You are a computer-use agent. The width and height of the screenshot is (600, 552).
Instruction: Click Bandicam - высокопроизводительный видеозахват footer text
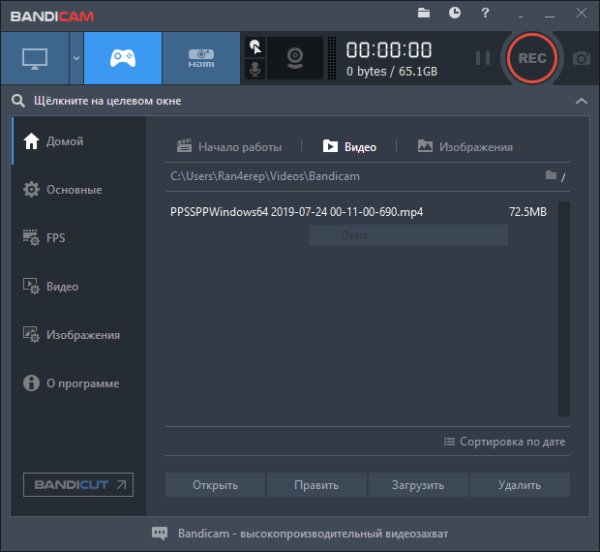tap(313, 533)
